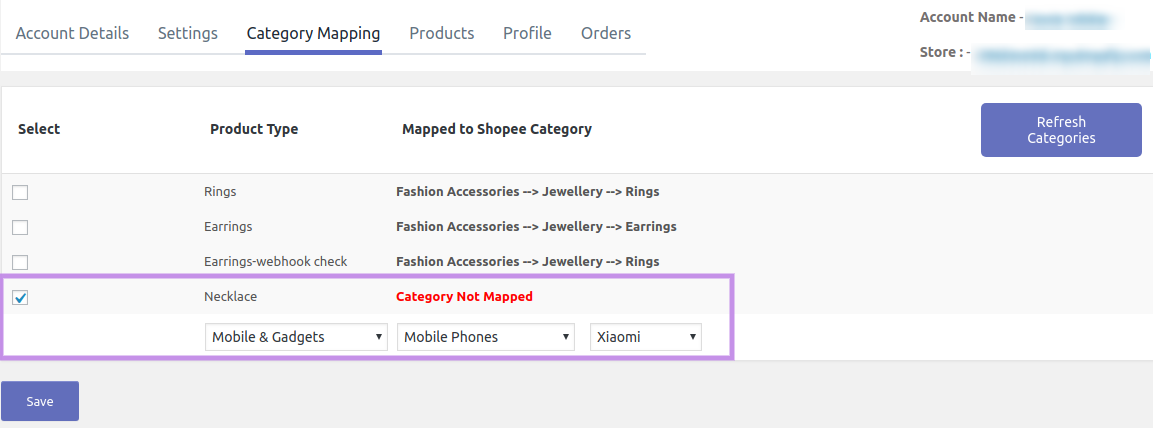Click the Necklace product type label

pyautogui.click(x=230, y=297)
